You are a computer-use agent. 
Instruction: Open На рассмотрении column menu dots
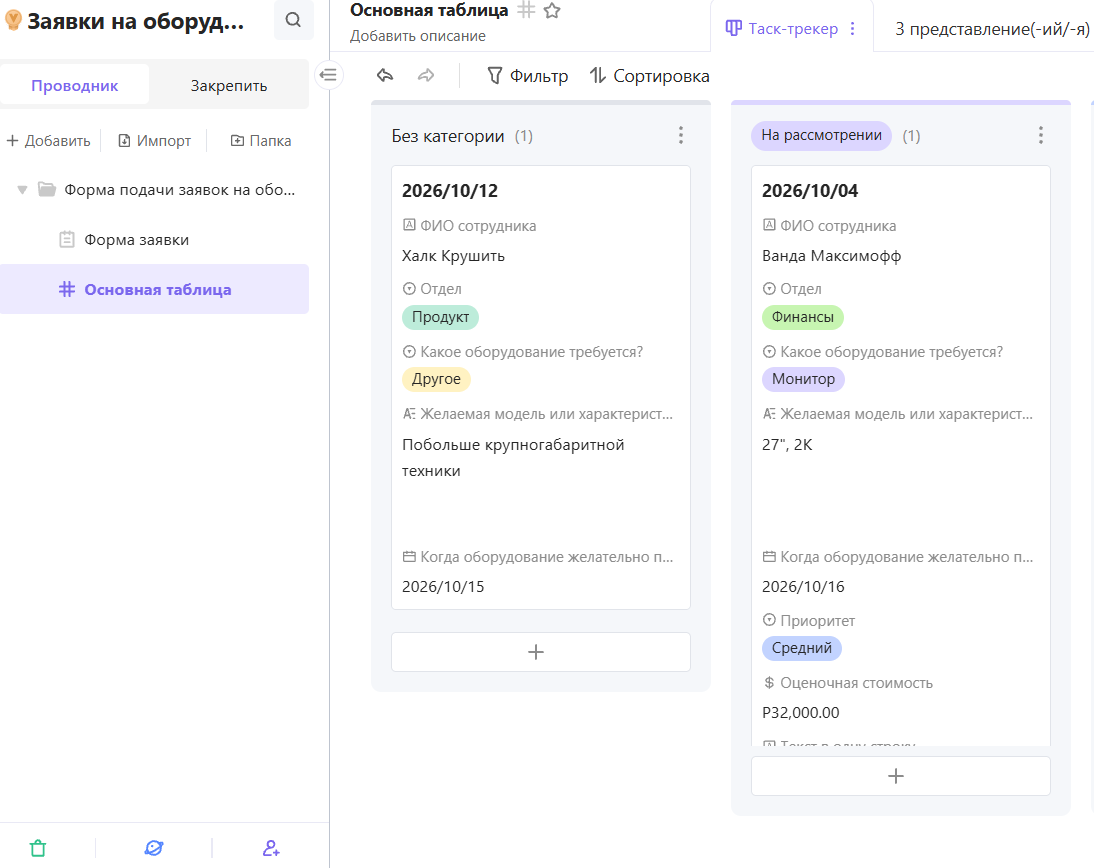1040,135
